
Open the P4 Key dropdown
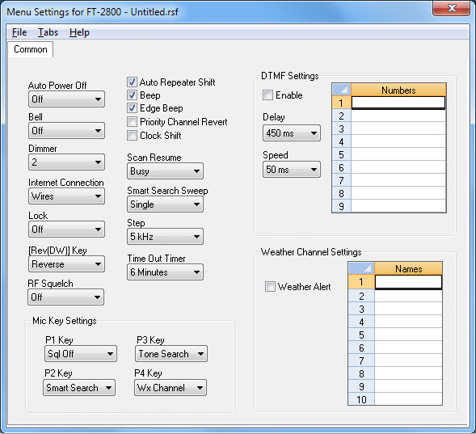[171, 388]
